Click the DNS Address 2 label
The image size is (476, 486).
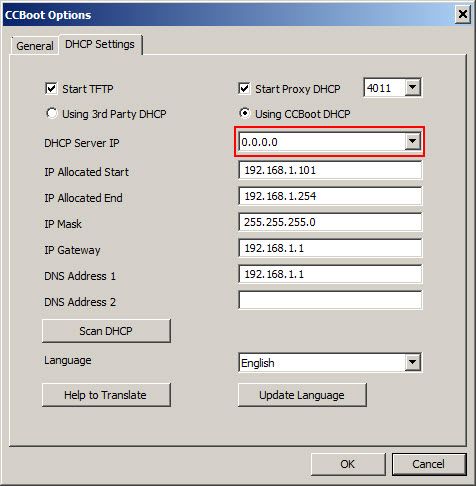pos(80,302)
